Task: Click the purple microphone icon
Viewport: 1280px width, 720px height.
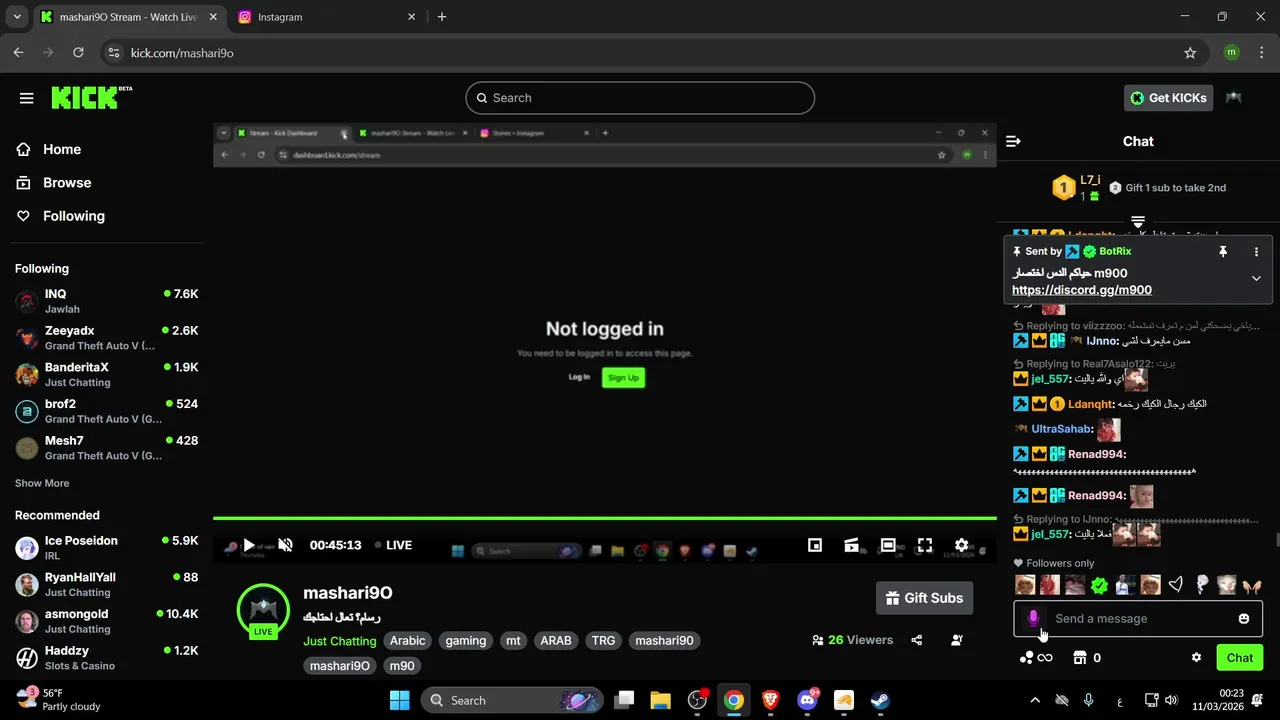Action: click(1033, 619)
